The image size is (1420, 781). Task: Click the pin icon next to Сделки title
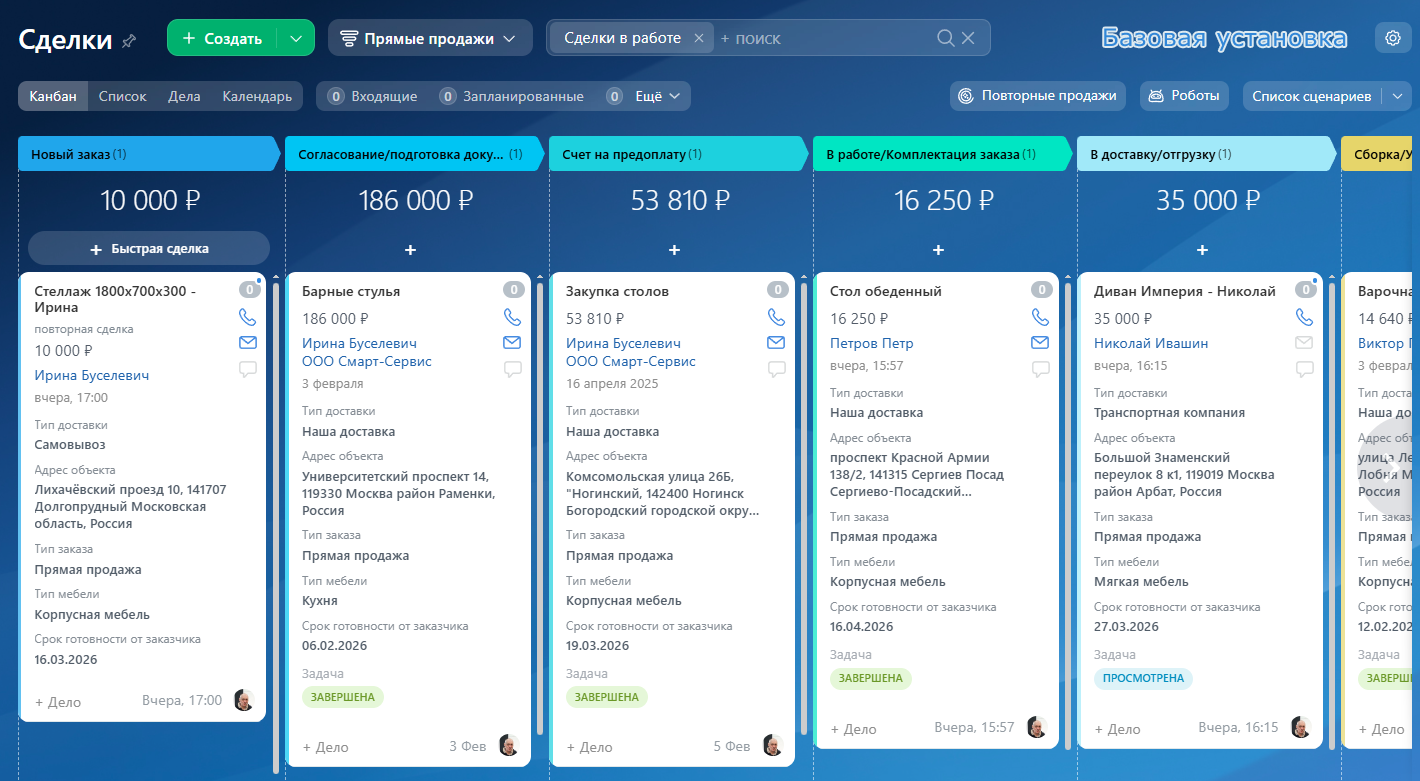[x=128, y=41]
